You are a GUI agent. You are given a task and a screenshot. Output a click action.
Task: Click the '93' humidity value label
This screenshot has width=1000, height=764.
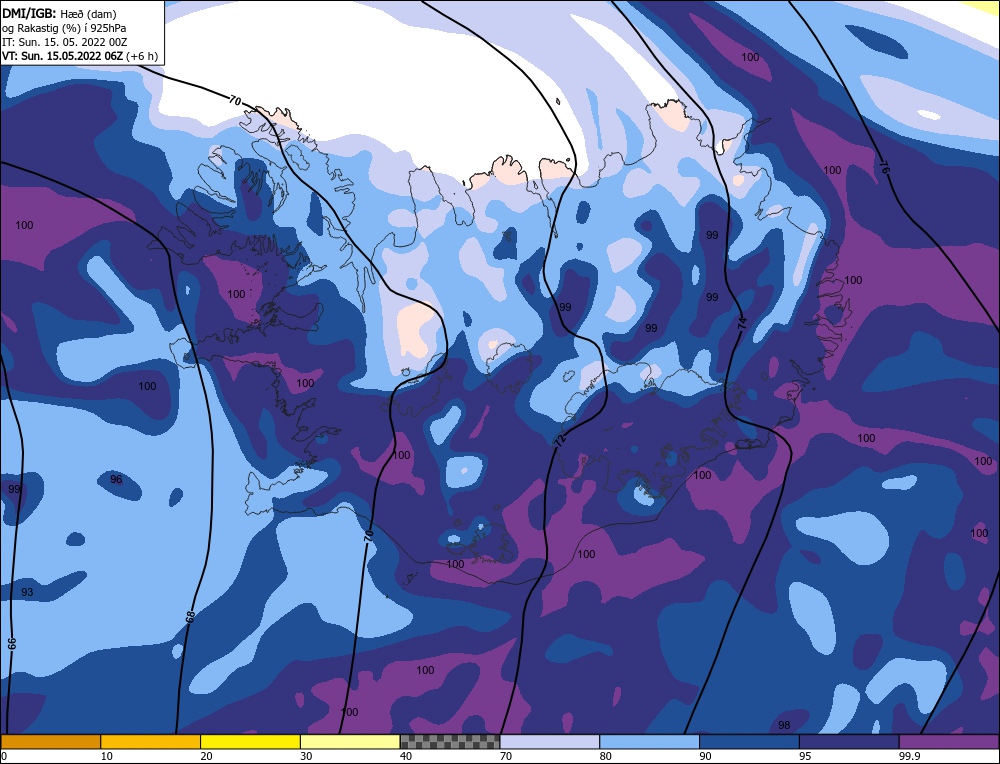(x=27, y=592)
